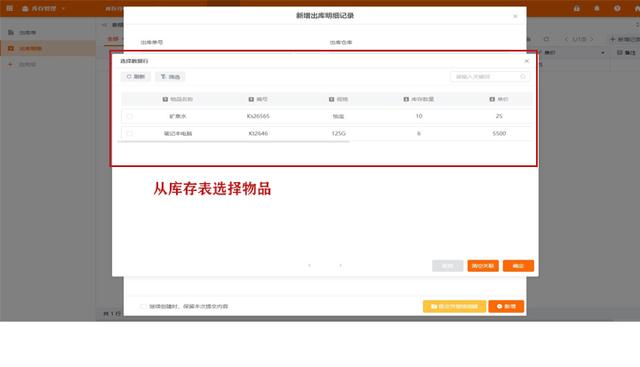The image size is (640, 367).
Task: Click the orange 确定 button
Action: pos(518,266)
